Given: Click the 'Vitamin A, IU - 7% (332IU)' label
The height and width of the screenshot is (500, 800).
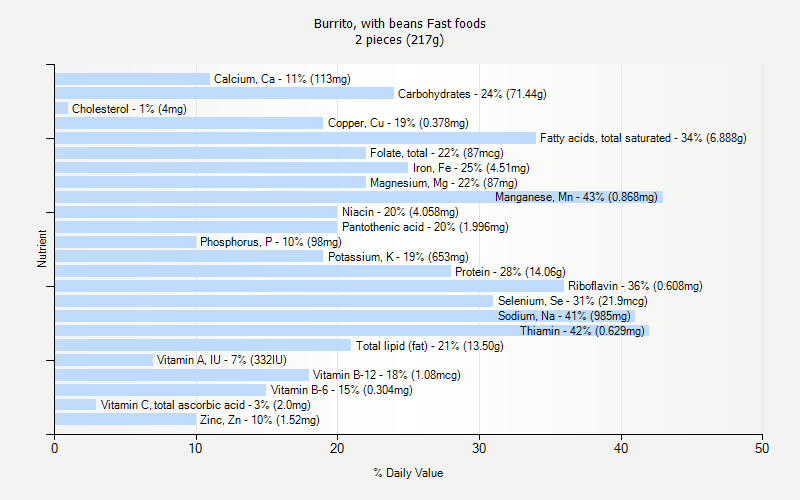Looking at the screenshot, I should [x=221, y=360].
